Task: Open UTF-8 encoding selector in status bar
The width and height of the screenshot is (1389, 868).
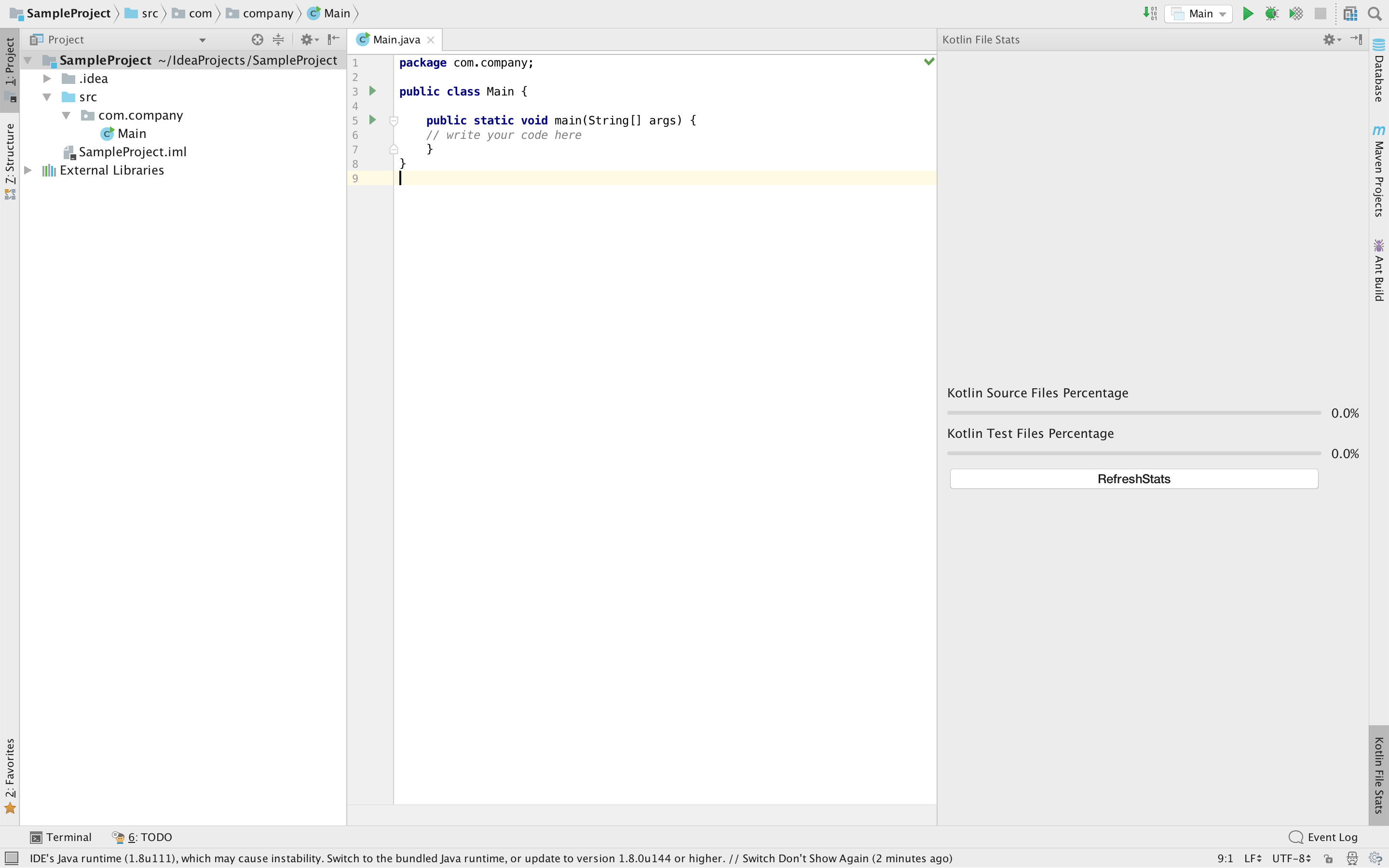Action: [1292, 858]
